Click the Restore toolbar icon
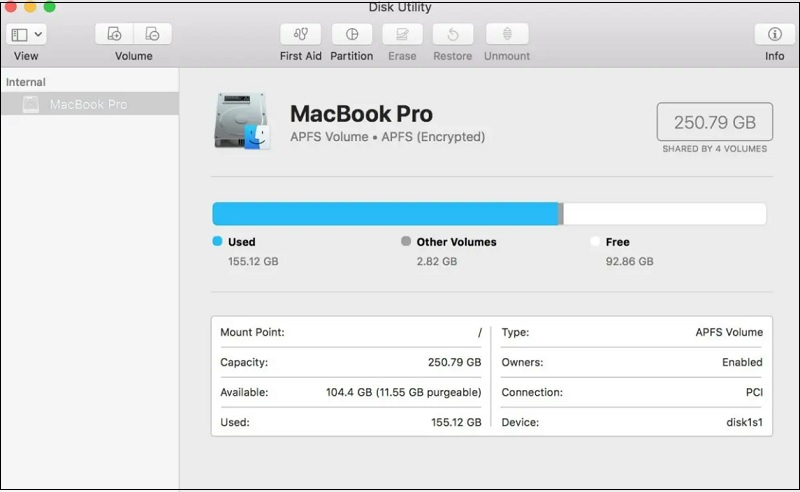The image size is (800, 492). point(453,34)
